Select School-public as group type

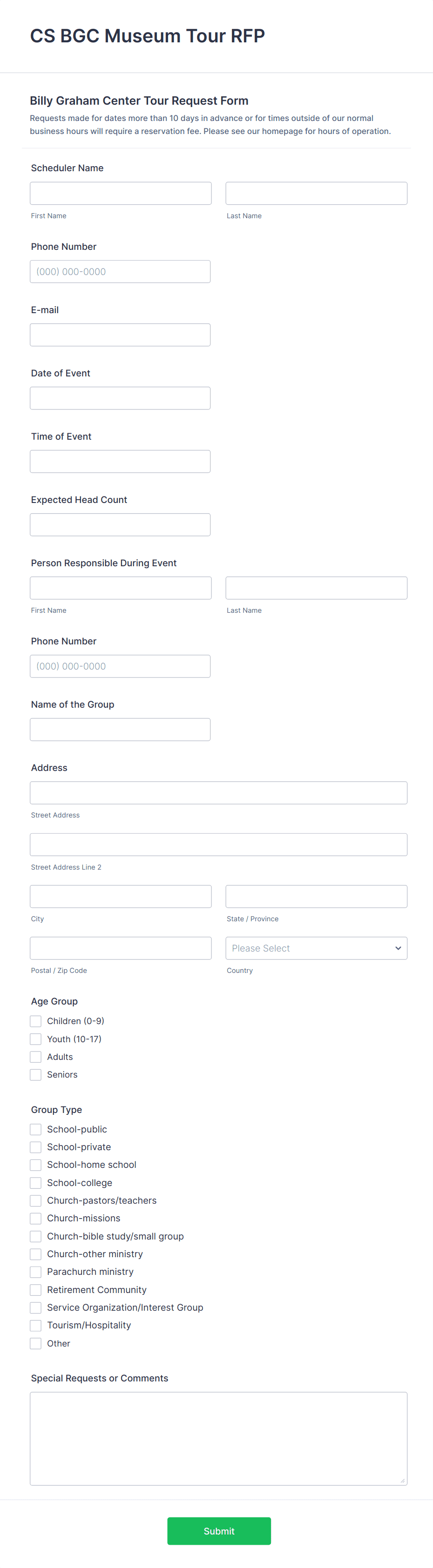(x=35, y=1129)
